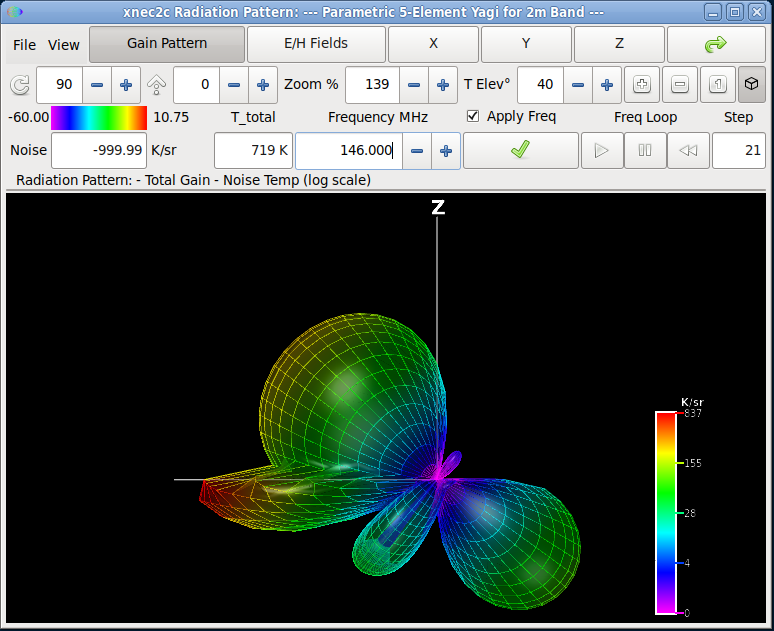Screen dimensions: 774x631
Task: Toggle the Gain Pattern button
Action: coord(167,44)
